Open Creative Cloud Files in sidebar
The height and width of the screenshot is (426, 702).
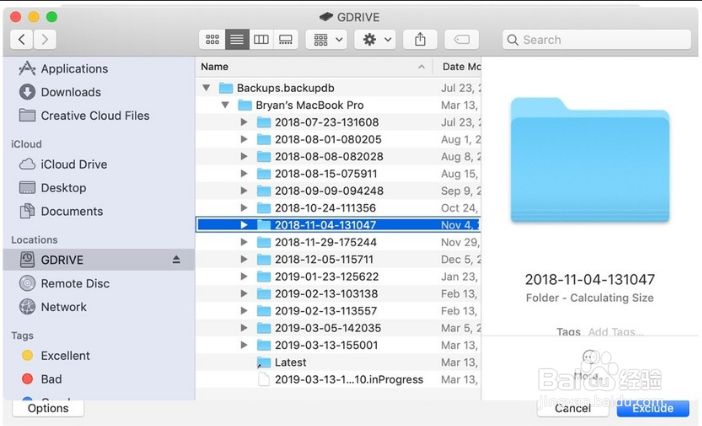click(x=84, y=115)
